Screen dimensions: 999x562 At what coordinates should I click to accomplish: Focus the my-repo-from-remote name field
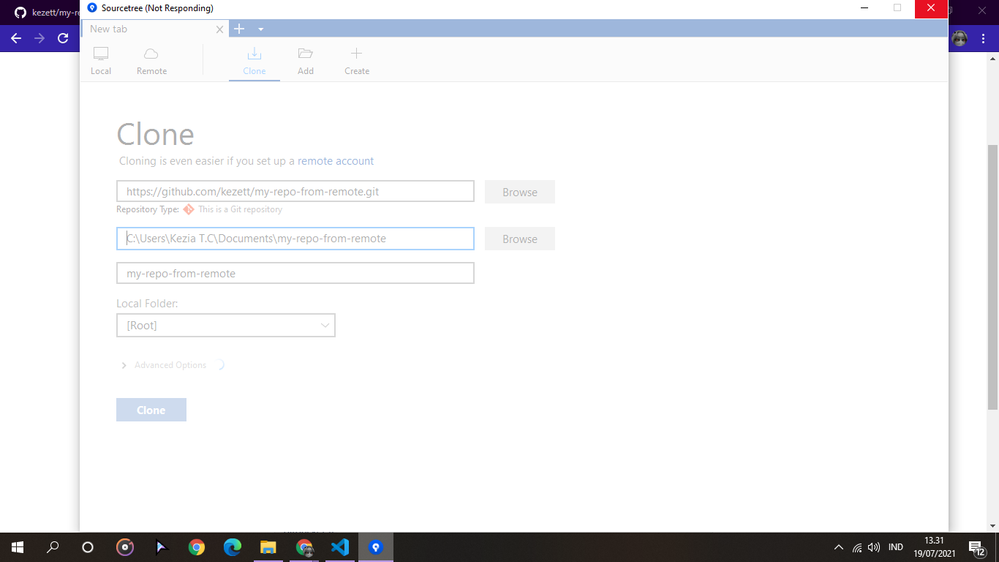(295, 273)
